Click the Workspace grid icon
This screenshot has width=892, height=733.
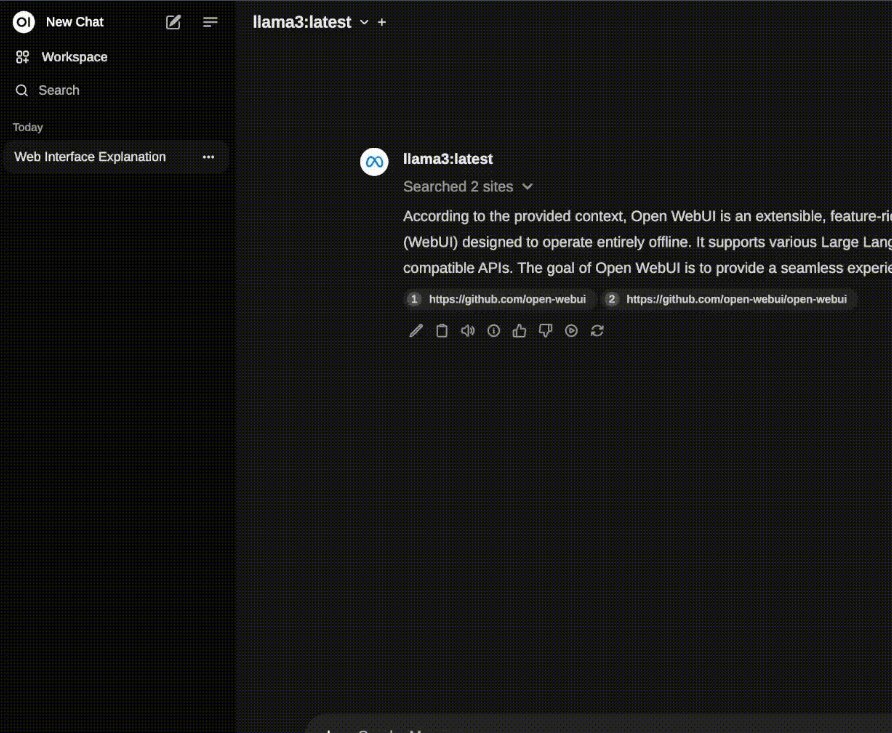click(x=22, y=57)
